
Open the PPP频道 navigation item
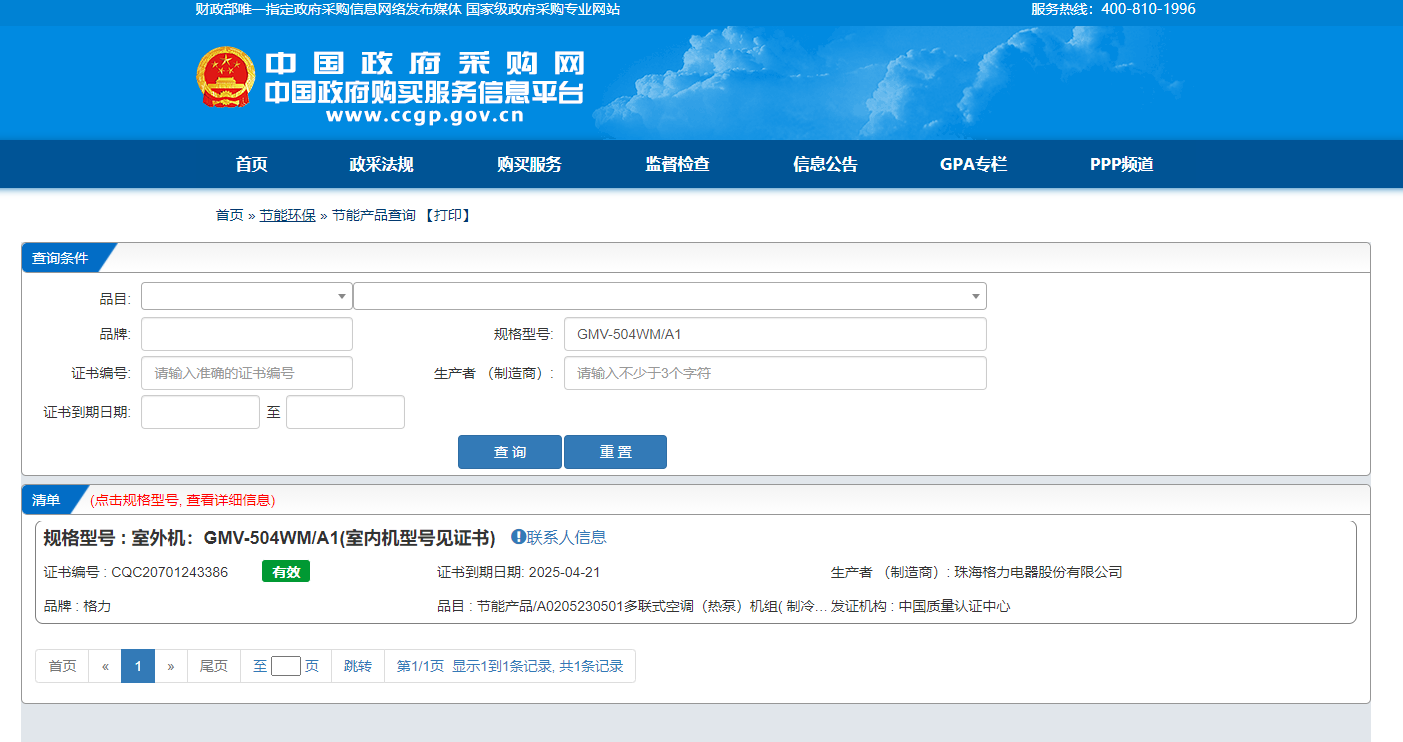pos(1122,165)
